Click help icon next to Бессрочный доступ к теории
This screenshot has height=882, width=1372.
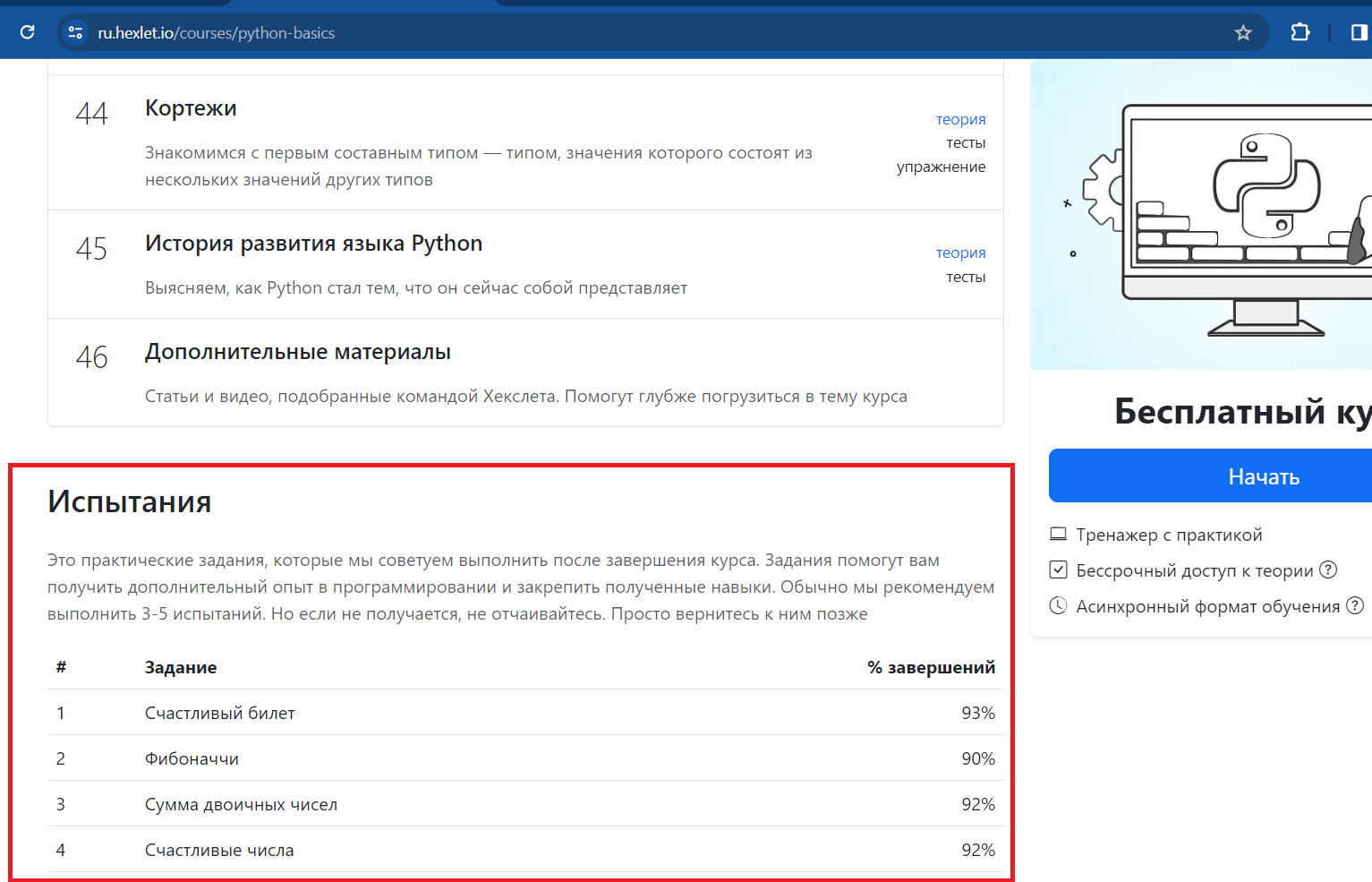pyautogui.click(x=1328, y=569)
